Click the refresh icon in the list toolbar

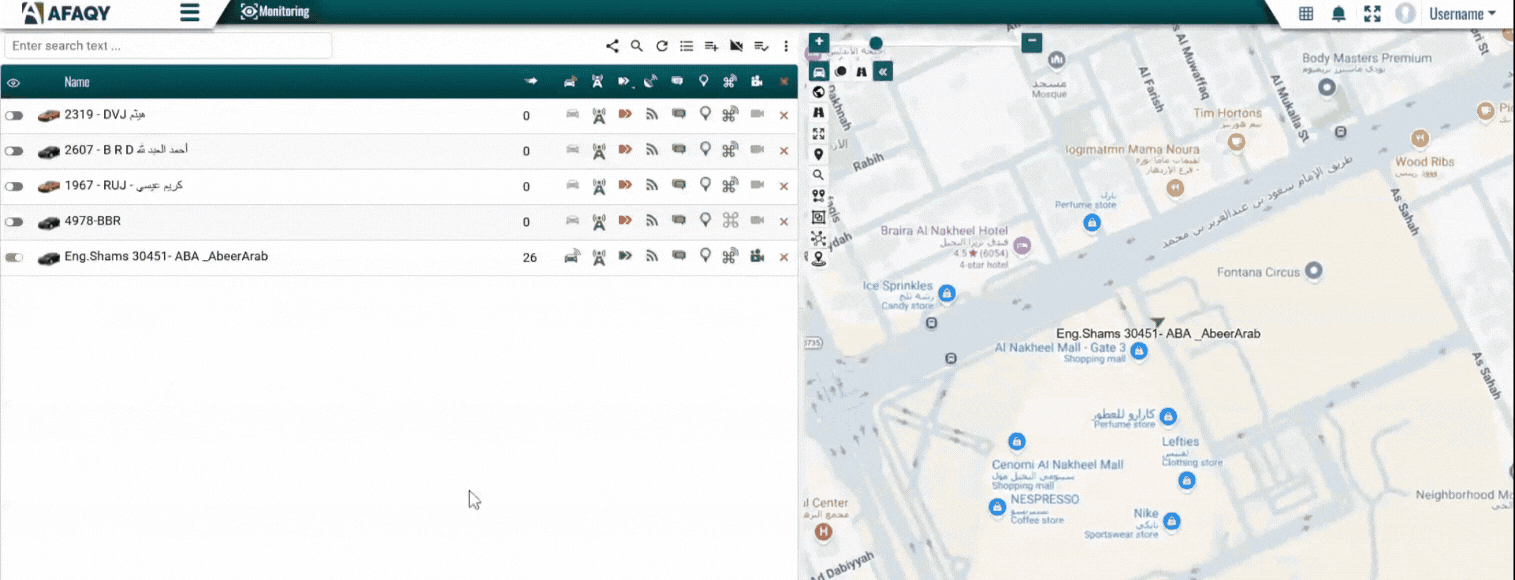point(662,46)
